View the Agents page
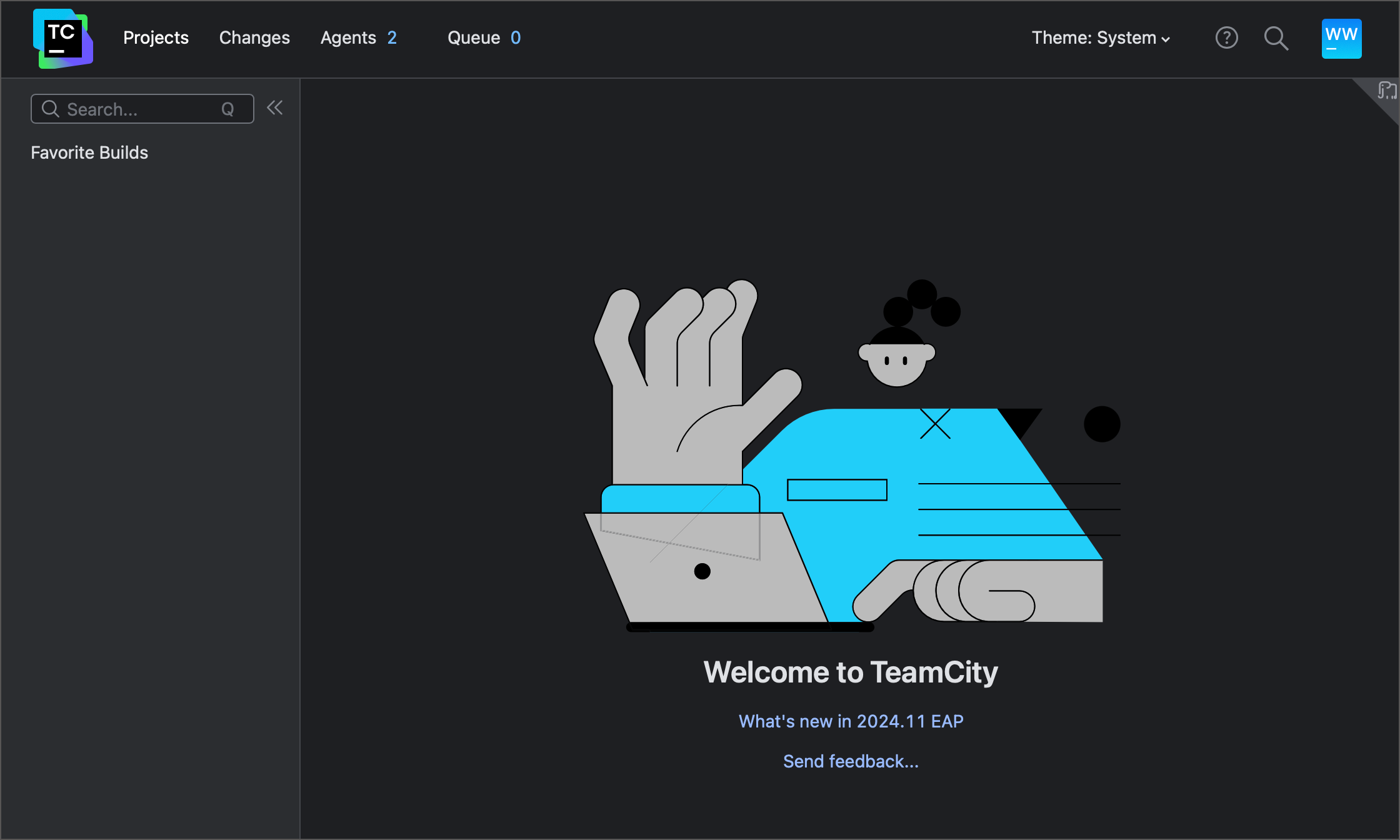This screenshot has height=840, width=1400. 348,37
